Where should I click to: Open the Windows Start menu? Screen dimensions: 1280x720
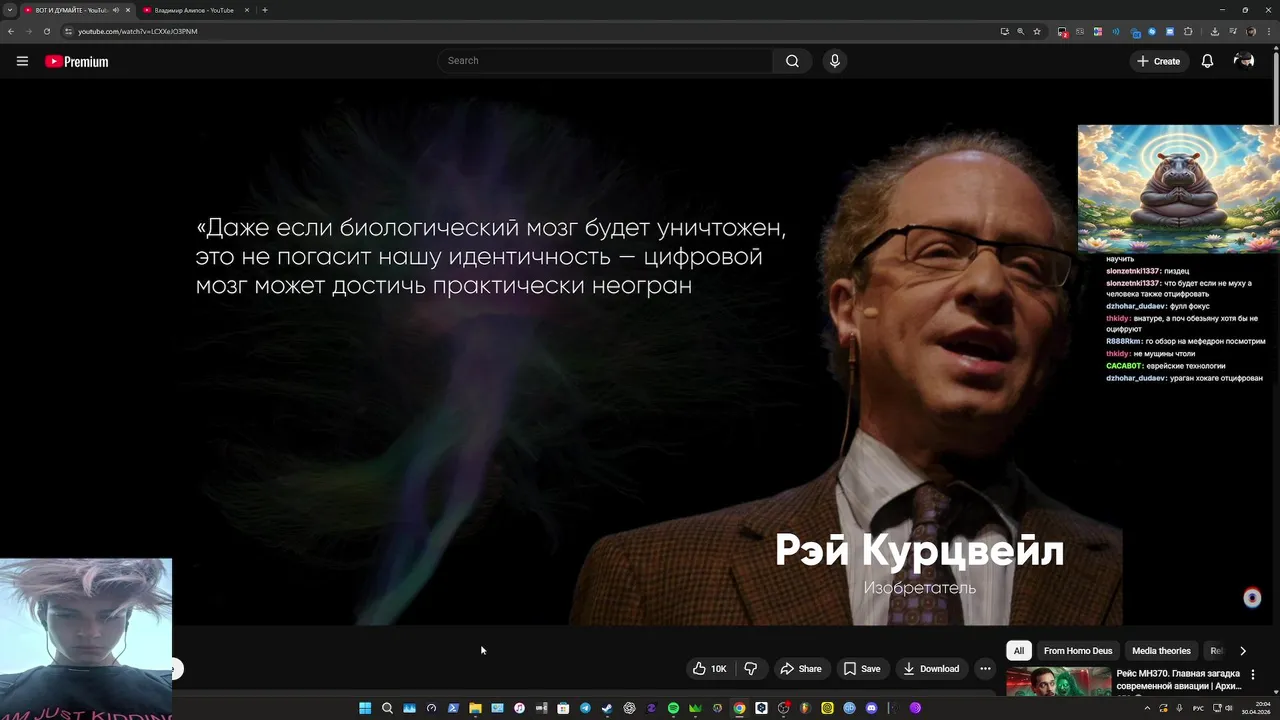coord(365,708)
